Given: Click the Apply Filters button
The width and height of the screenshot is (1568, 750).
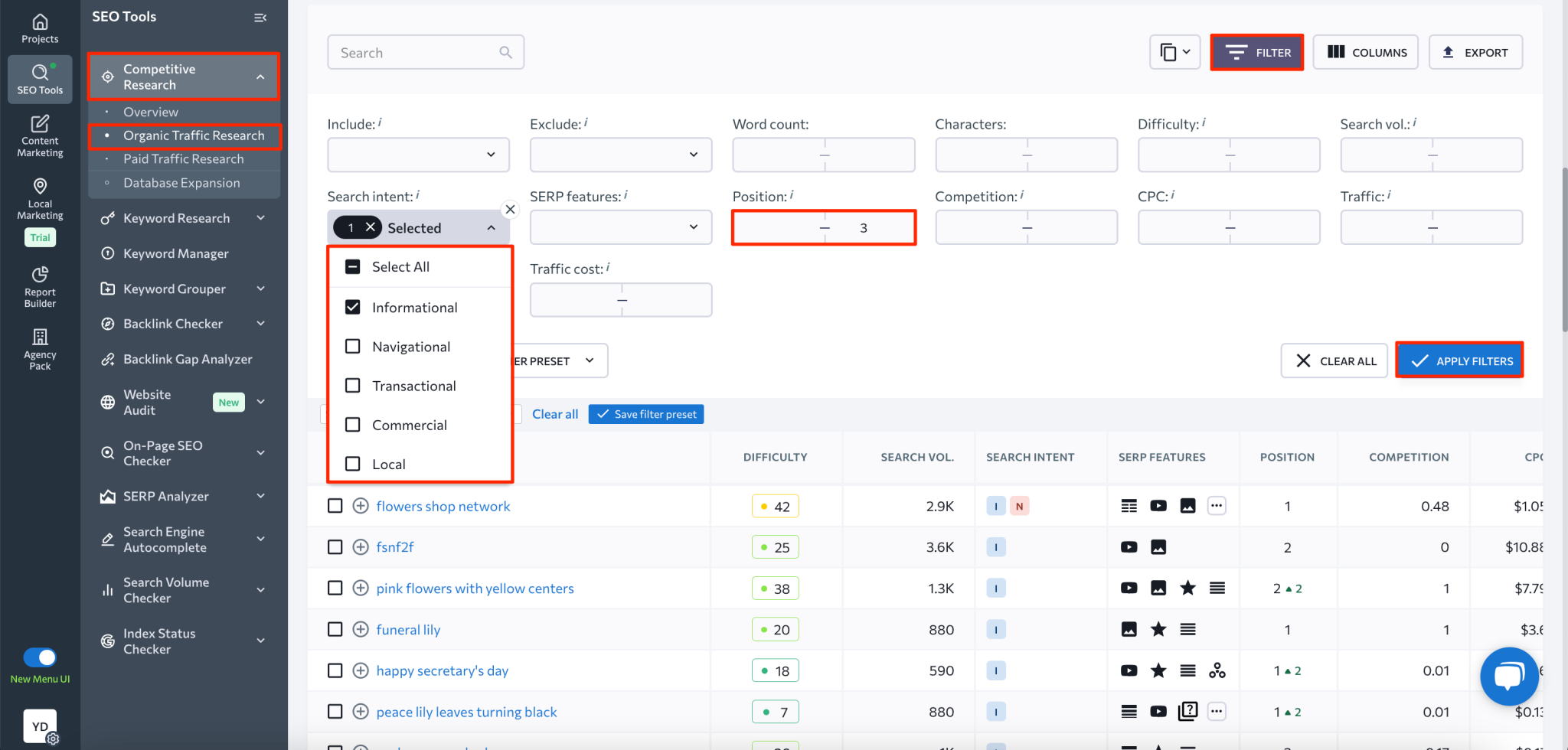Looking at the screenshot, I should [x=1459, y=360].
